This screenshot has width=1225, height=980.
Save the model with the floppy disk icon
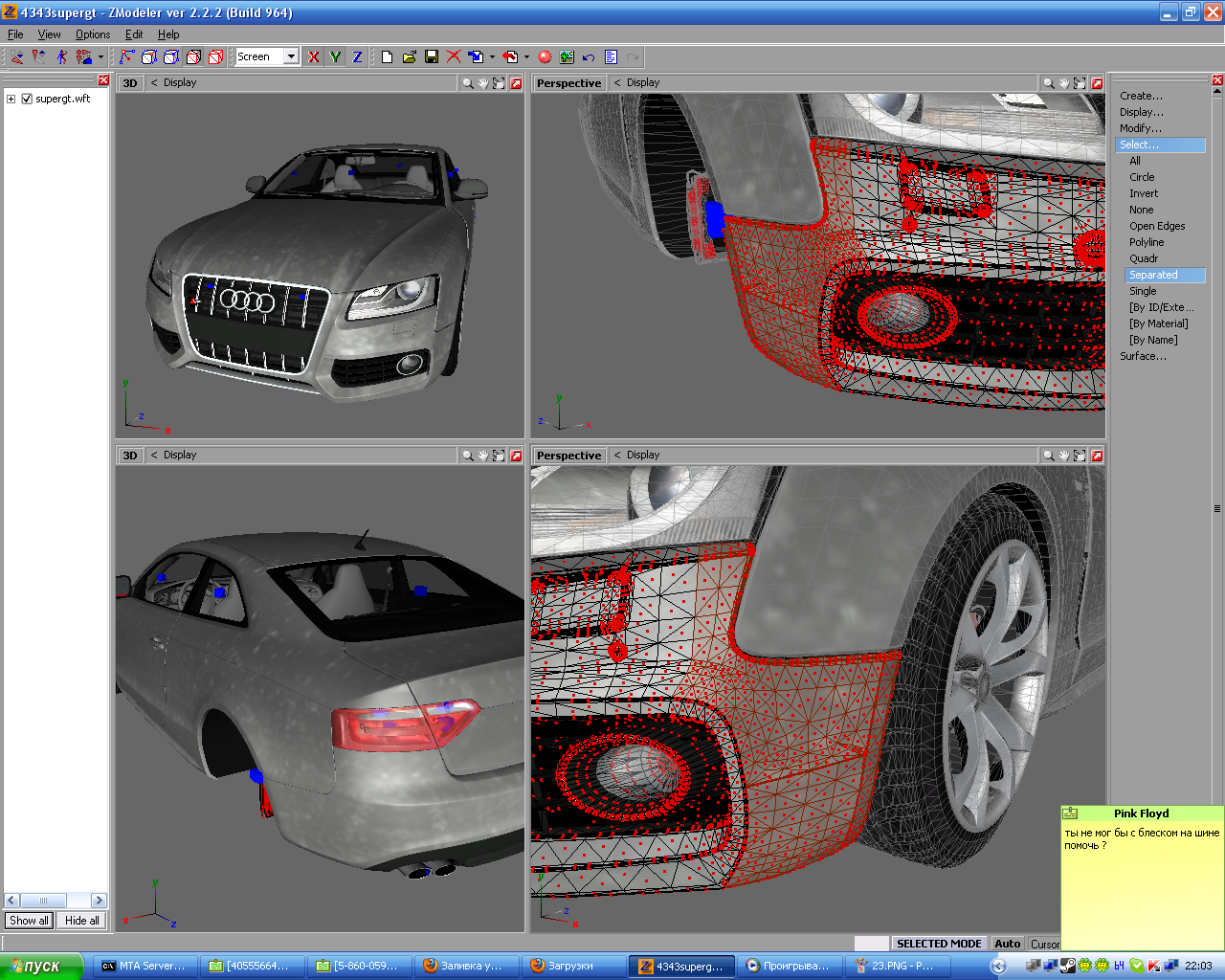click(x=432, y=57)
